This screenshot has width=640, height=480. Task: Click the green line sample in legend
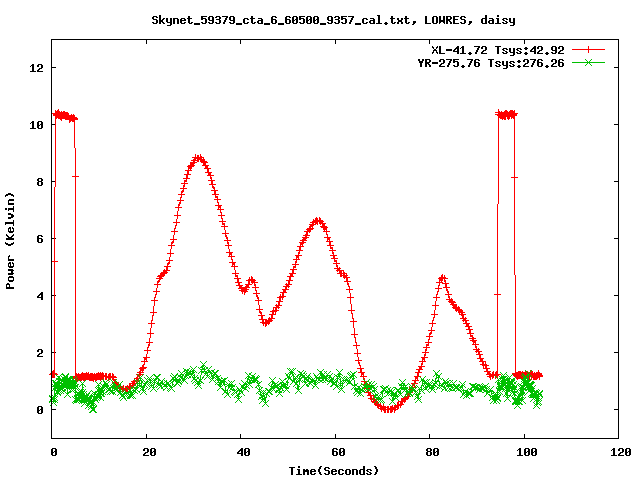coord(588,62)
